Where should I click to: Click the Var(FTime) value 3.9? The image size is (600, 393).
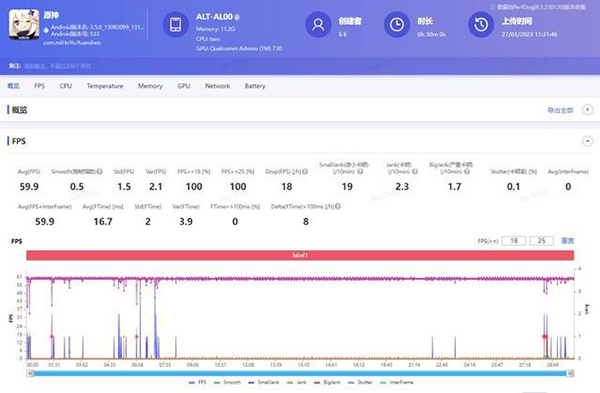(x=186, y=222)
